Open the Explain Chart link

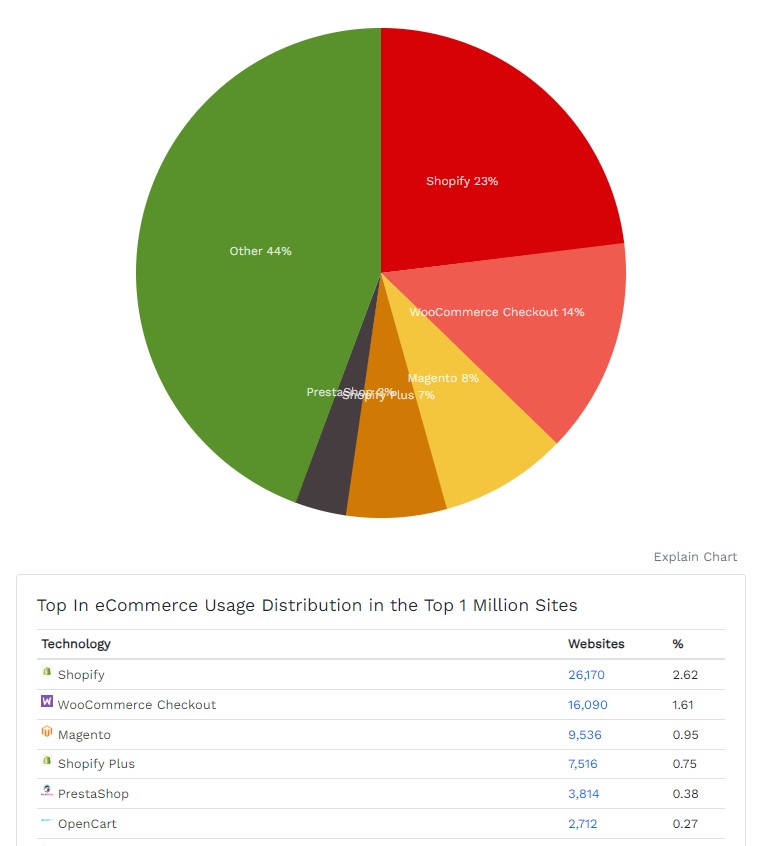point(695,557)
